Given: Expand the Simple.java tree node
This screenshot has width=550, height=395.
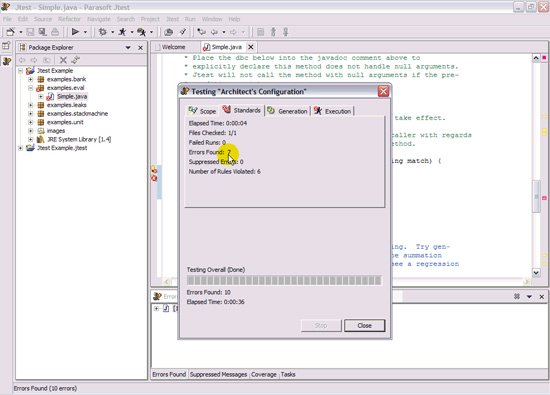Looking at the screenshot, I should [x=41, y=96].
